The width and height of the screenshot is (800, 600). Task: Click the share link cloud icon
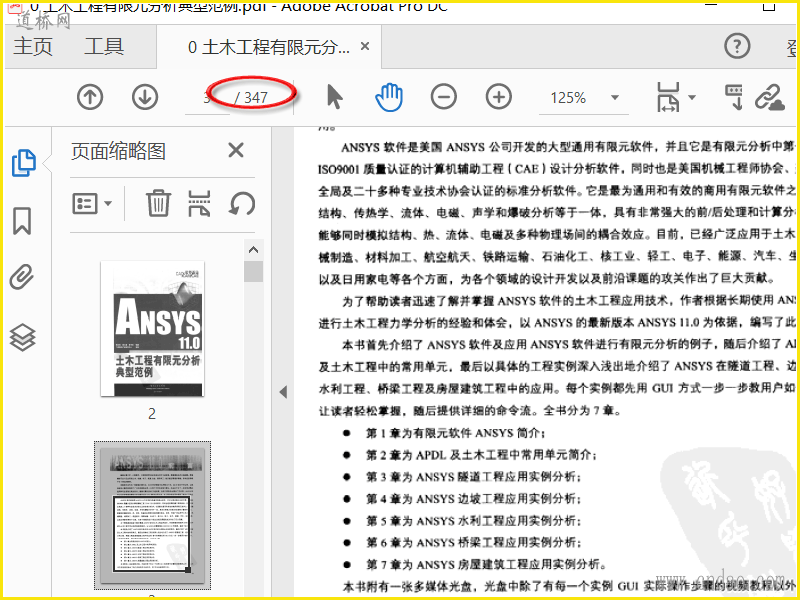(x=769, y=97)
